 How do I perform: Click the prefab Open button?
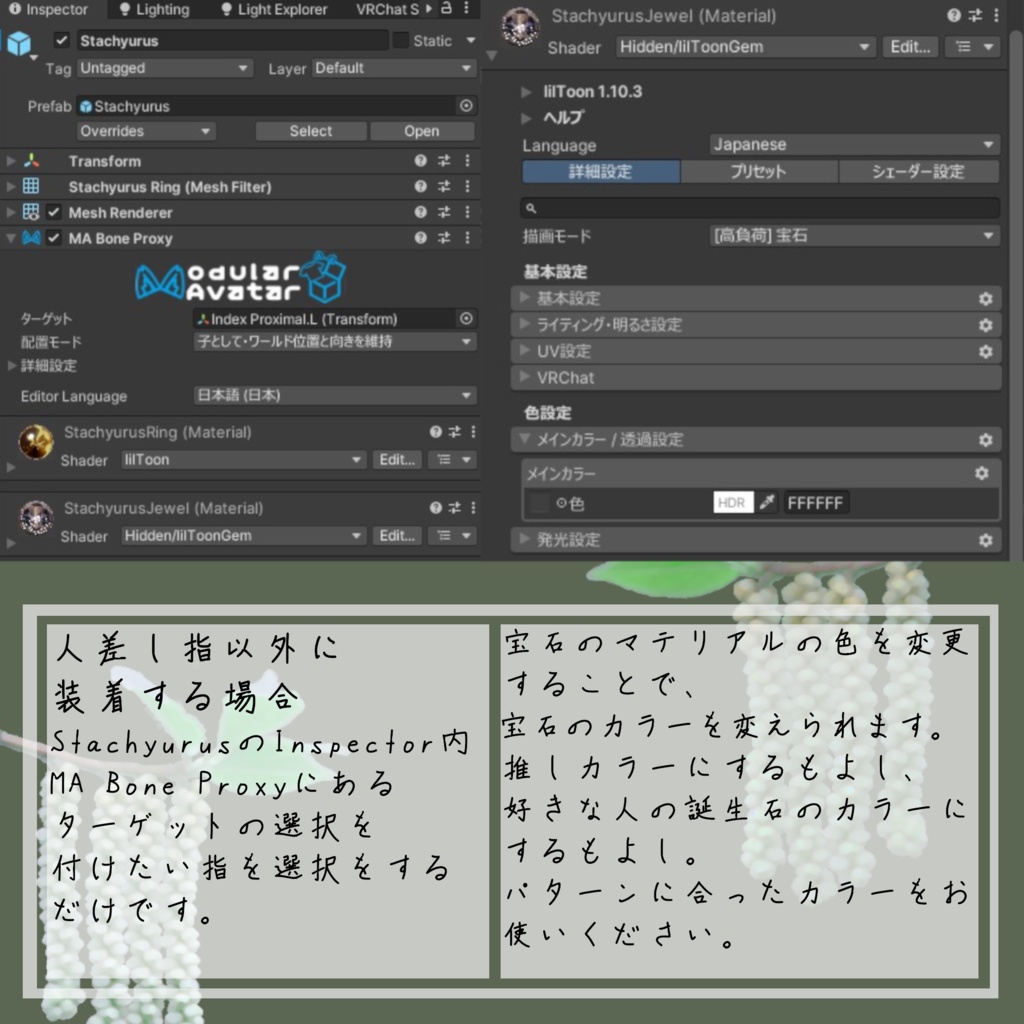[422, 131]
